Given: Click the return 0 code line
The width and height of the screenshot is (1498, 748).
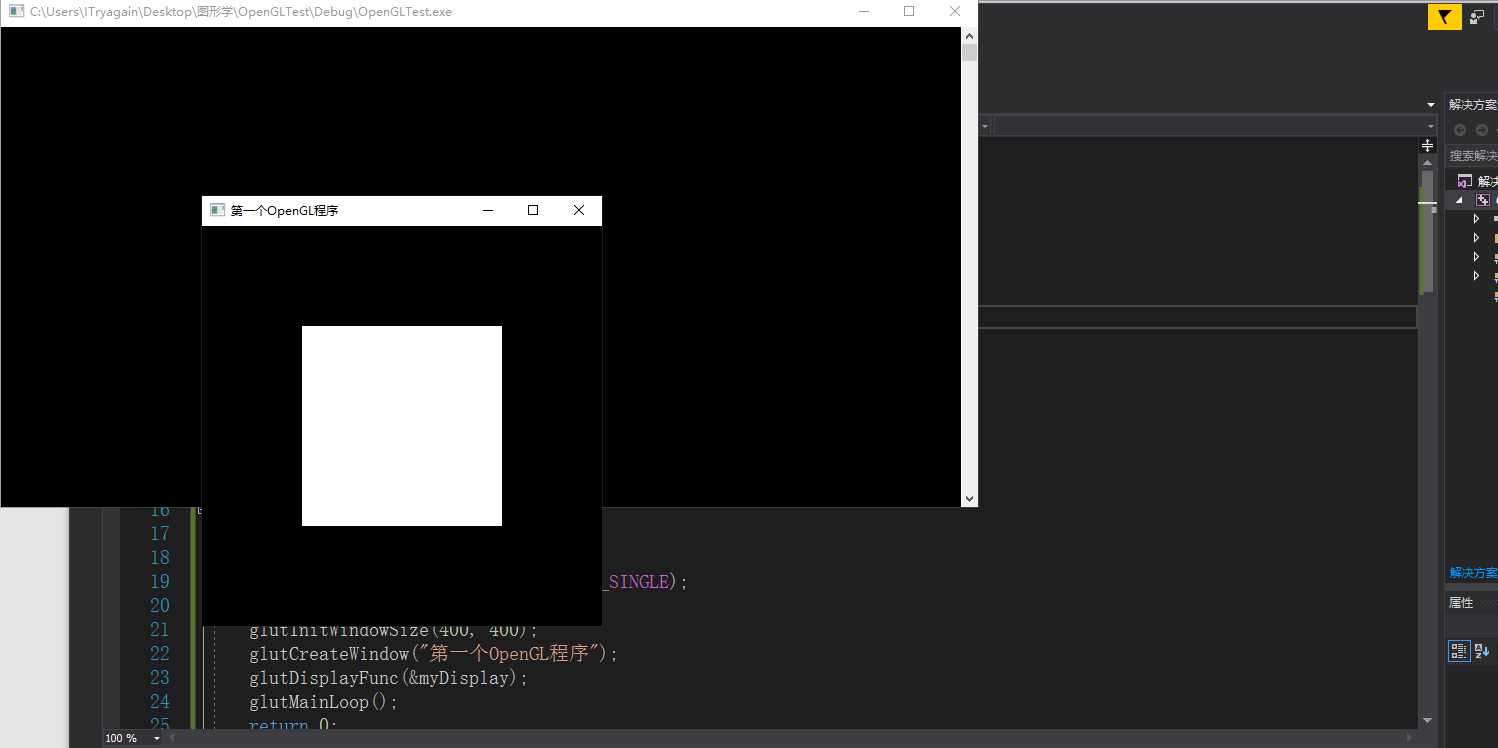Looking at the screenshot, I should (294, 724).
